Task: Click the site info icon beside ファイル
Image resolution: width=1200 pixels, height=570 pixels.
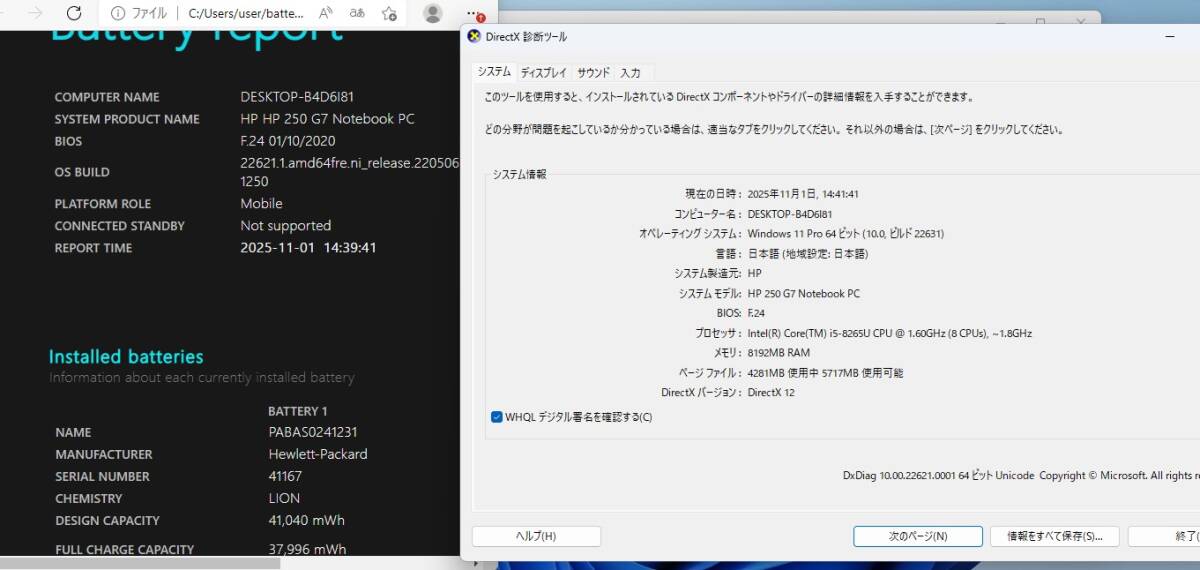Action: (x=118, y=14)
